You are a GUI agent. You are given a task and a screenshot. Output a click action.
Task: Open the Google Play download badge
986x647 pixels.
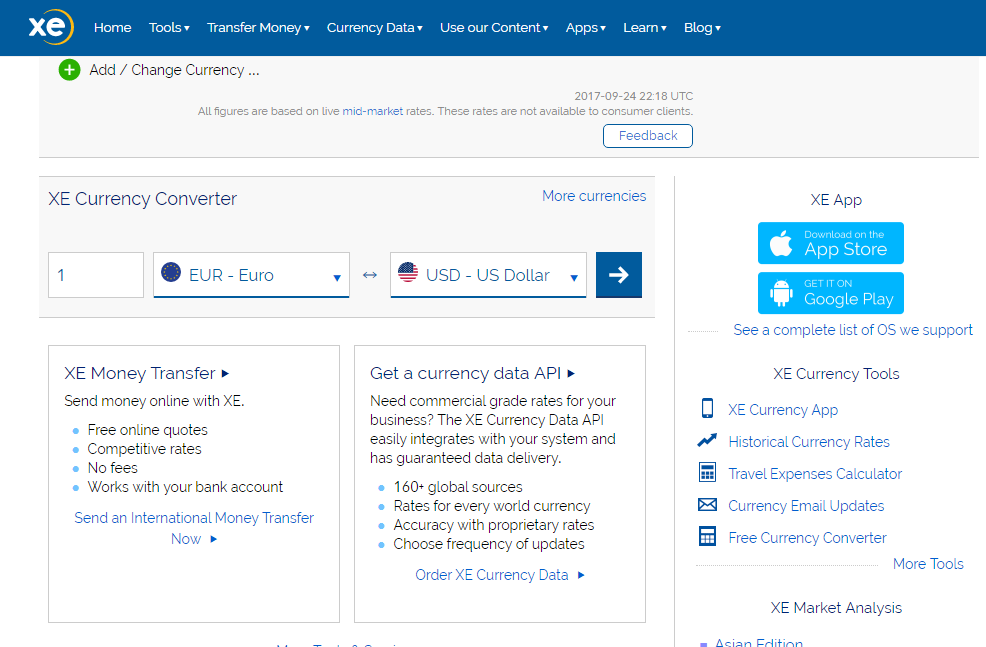pos(830,293)
